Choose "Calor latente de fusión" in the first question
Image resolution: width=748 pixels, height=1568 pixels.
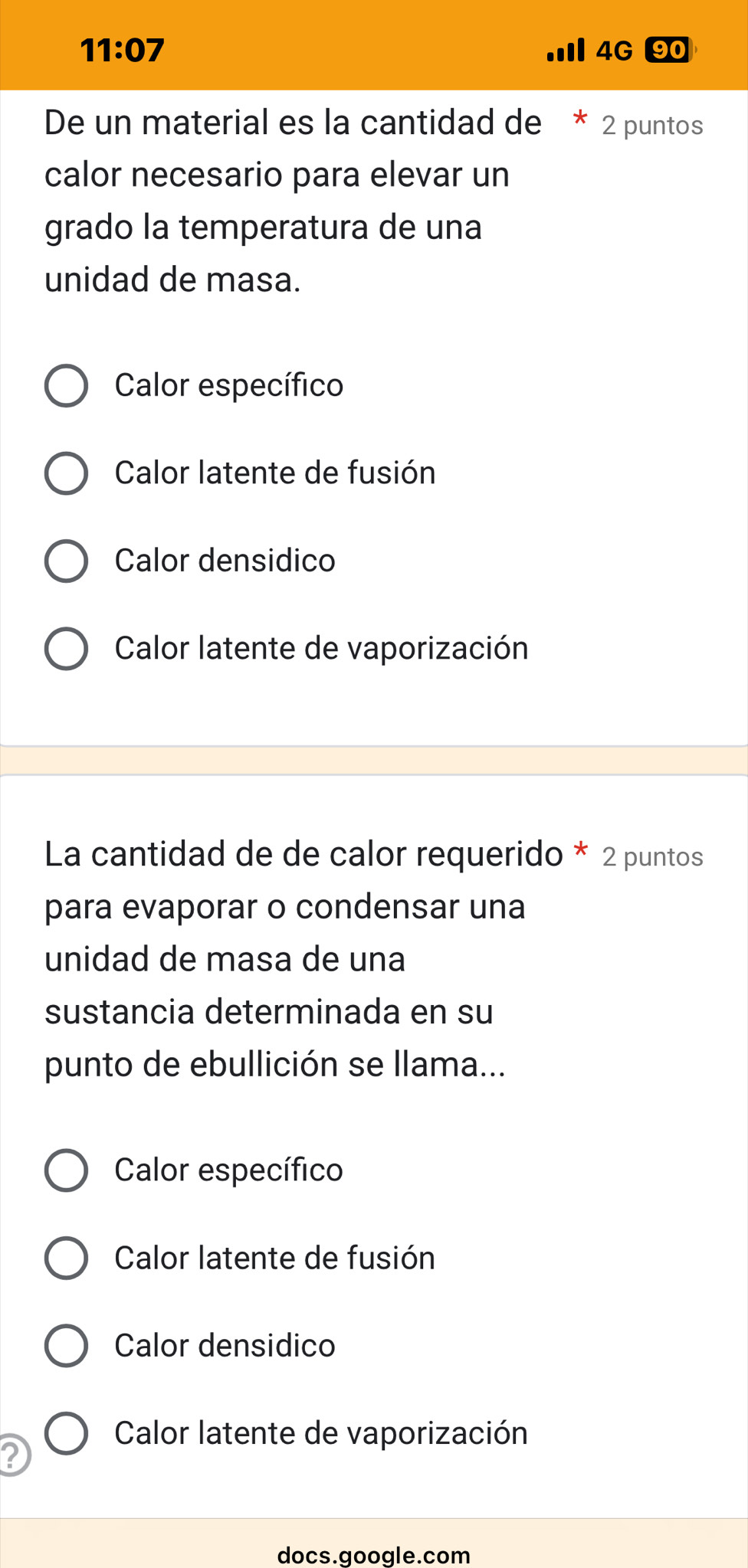click(66, 473)
